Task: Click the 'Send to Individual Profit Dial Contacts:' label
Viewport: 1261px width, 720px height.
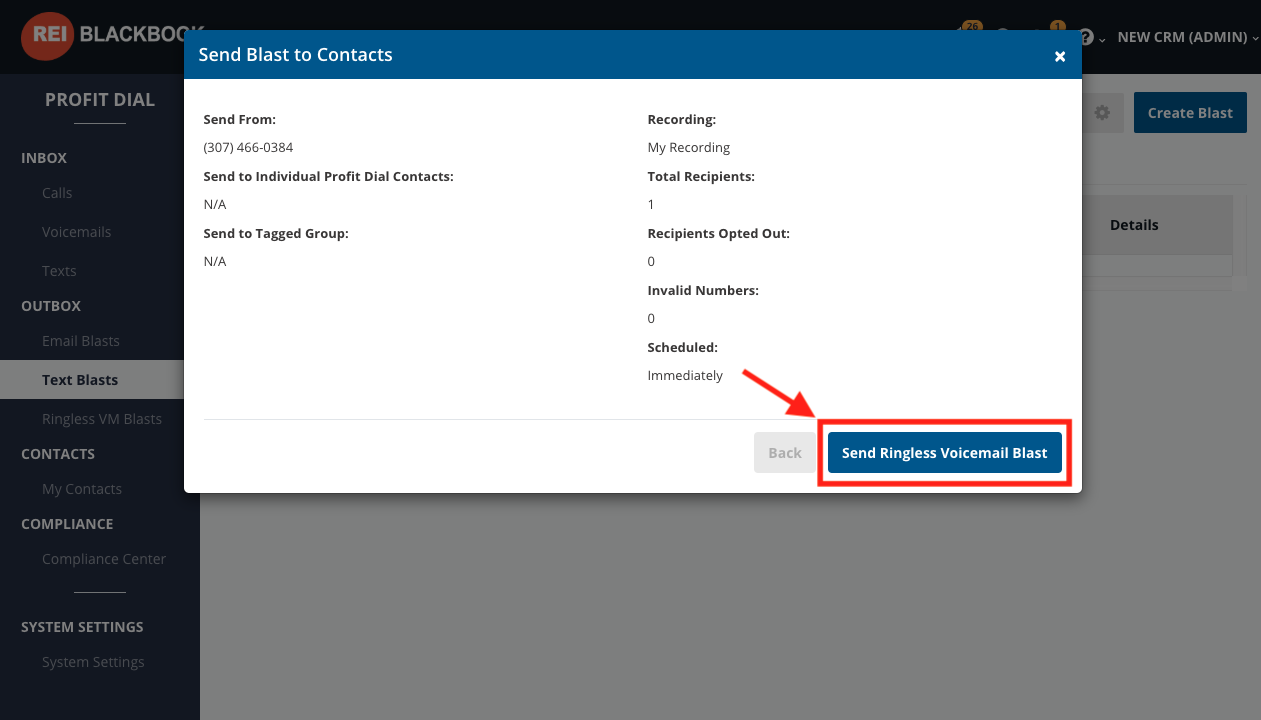Action: coord(328,176)
